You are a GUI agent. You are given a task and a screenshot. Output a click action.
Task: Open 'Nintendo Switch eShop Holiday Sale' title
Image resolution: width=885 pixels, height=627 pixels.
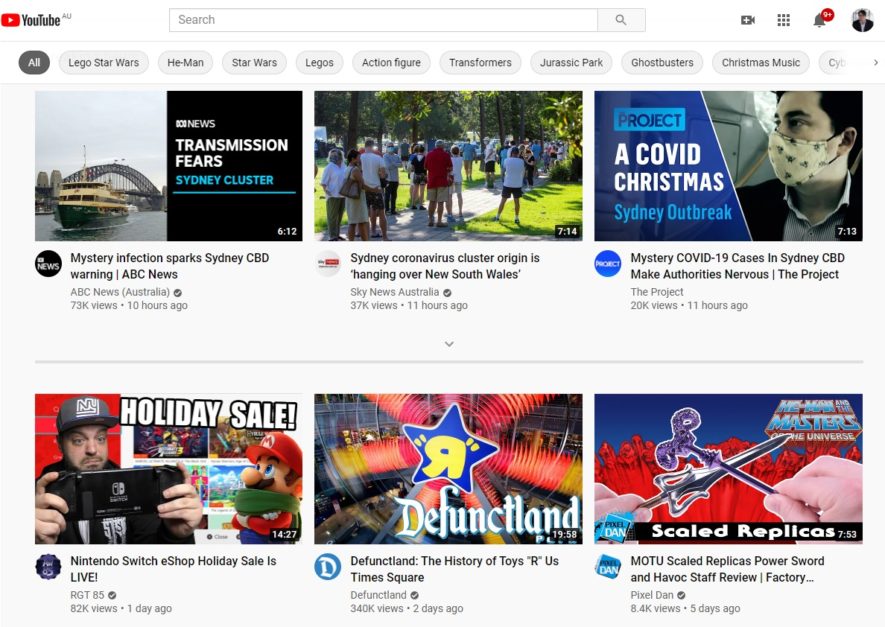point(173,569)
